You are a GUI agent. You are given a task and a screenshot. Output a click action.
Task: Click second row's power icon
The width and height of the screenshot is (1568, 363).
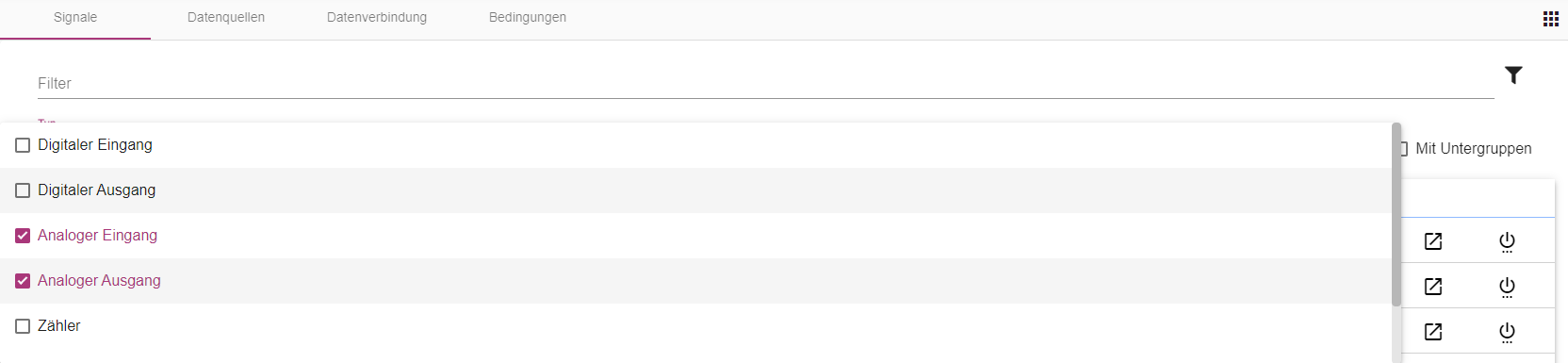point(1507,288)
